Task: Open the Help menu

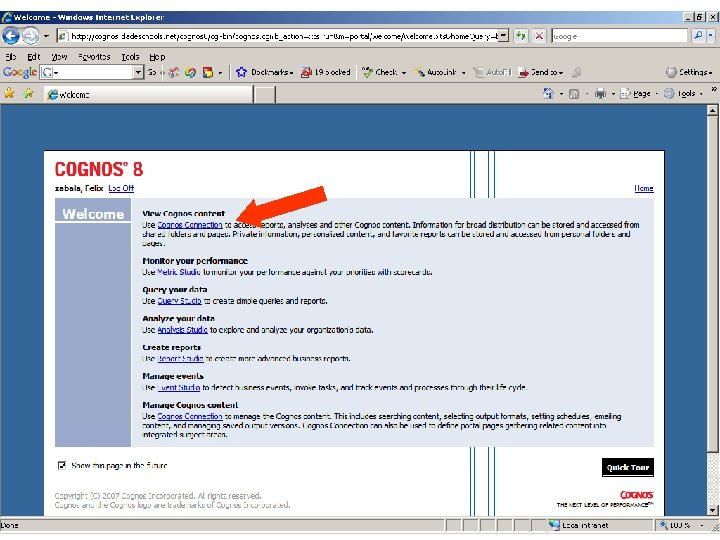Action: [157, 57]
